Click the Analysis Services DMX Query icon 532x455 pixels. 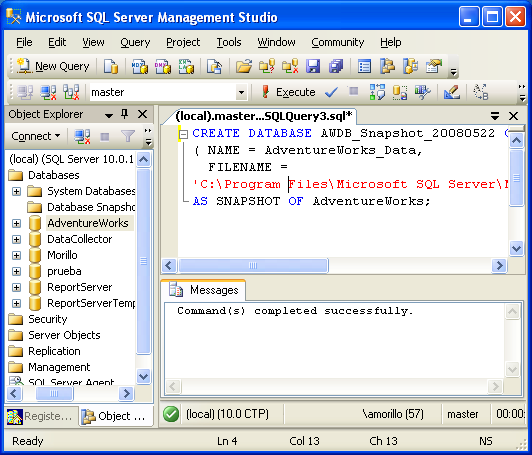point(163,66)
